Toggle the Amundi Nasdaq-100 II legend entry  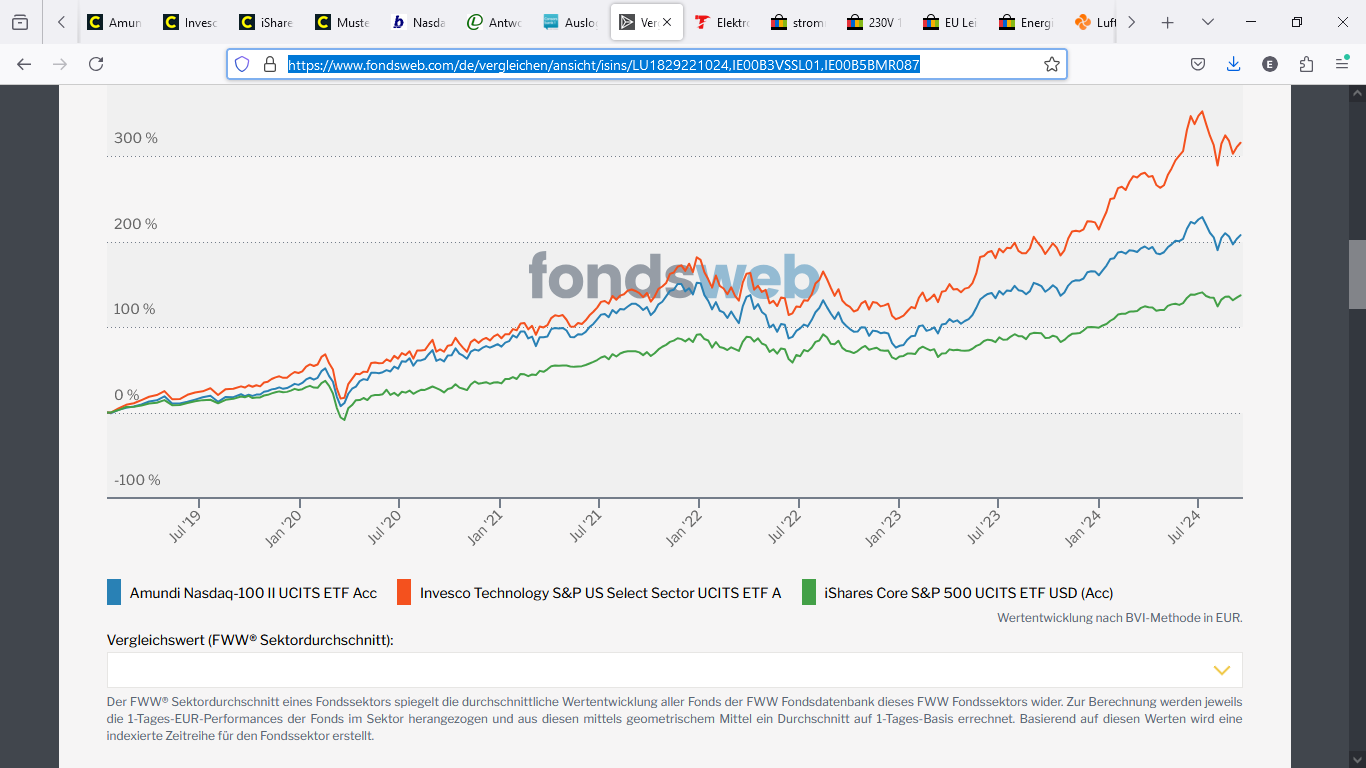tap(242, 593)
